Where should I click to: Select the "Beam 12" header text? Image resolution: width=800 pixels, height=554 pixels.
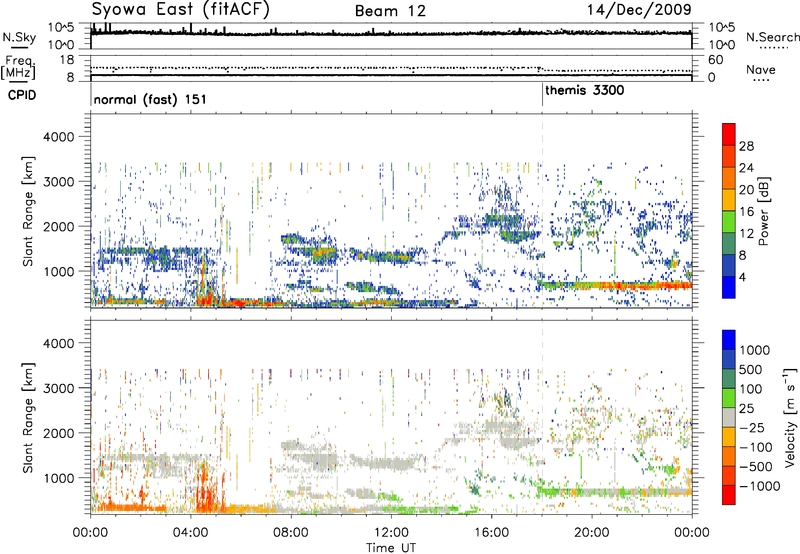pos(390,11)
